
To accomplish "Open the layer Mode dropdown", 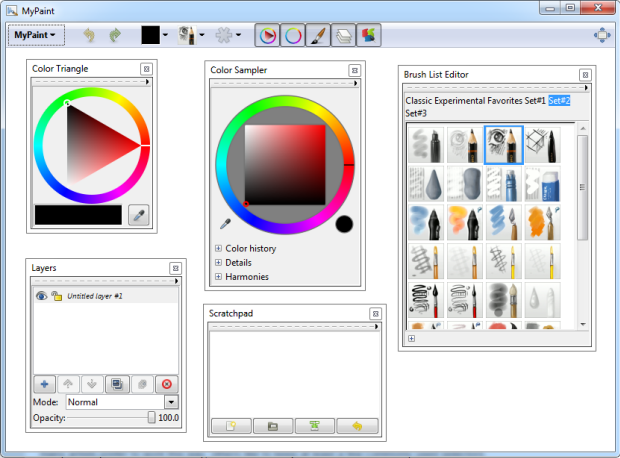I will 170,401.
